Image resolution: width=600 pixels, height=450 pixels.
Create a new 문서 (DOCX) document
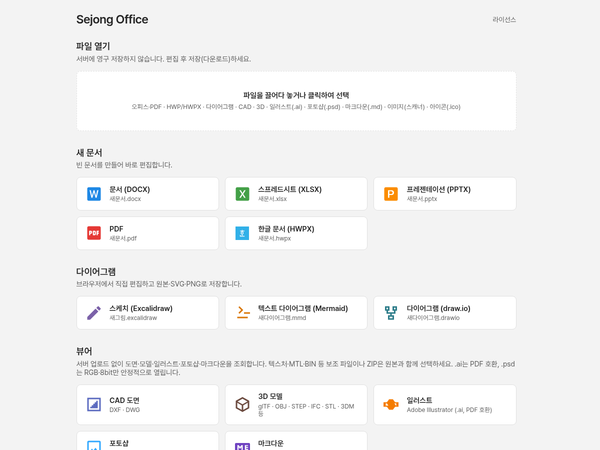pyautogui.click(x=148, y=194)
